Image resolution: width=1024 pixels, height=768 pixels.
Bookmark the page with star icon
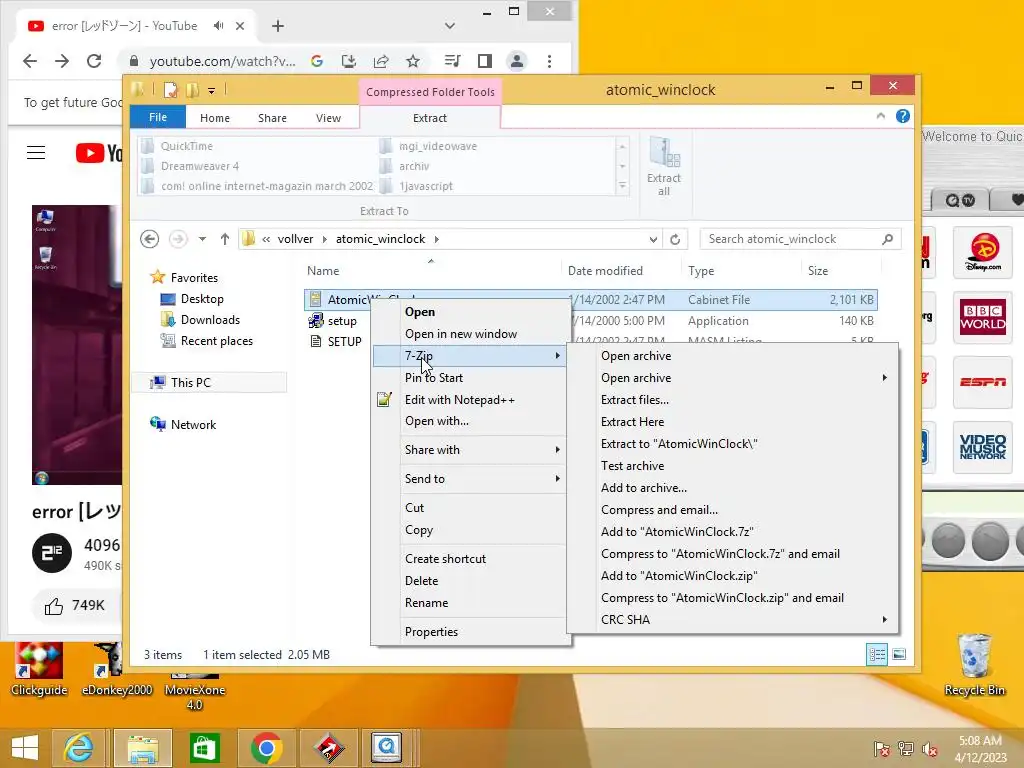pyautogui.click(x=413, y=61)
